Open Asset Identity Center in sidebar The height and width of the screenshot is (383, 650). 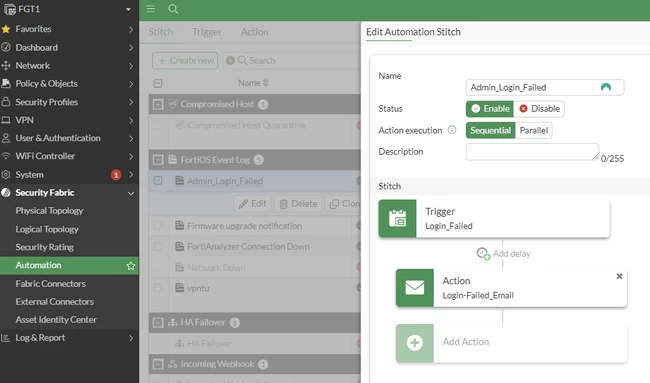(56, 320)
